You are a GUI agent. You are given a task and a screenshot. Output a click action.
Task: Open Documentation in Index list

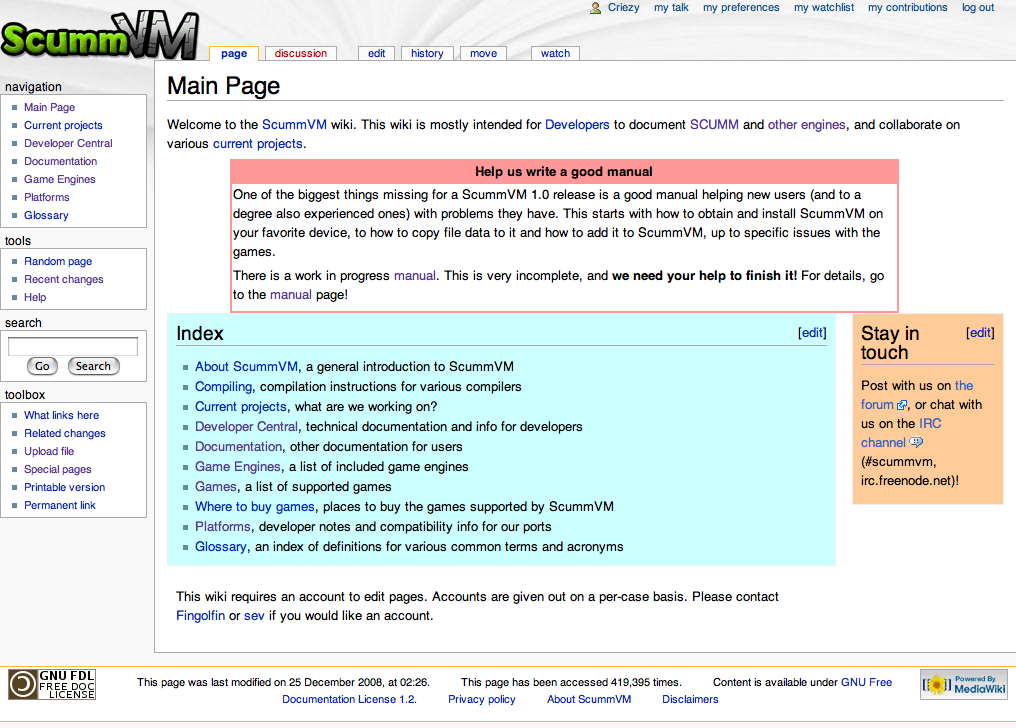tap(238, 448)
